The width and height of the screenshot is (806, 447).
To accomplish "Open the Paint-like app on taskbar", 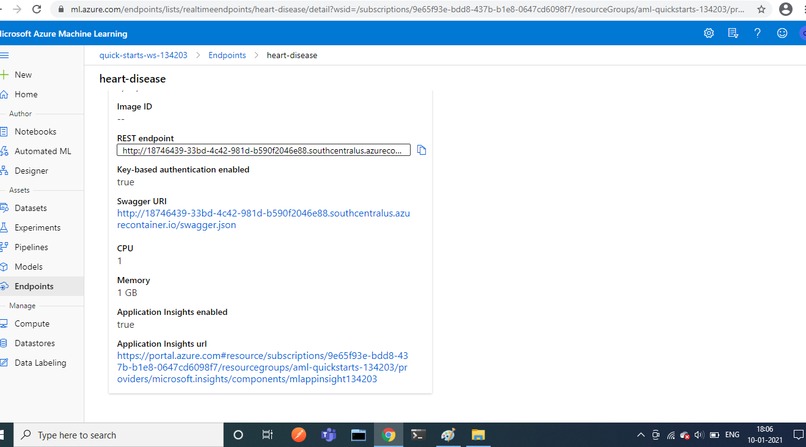I will point(448,435).
